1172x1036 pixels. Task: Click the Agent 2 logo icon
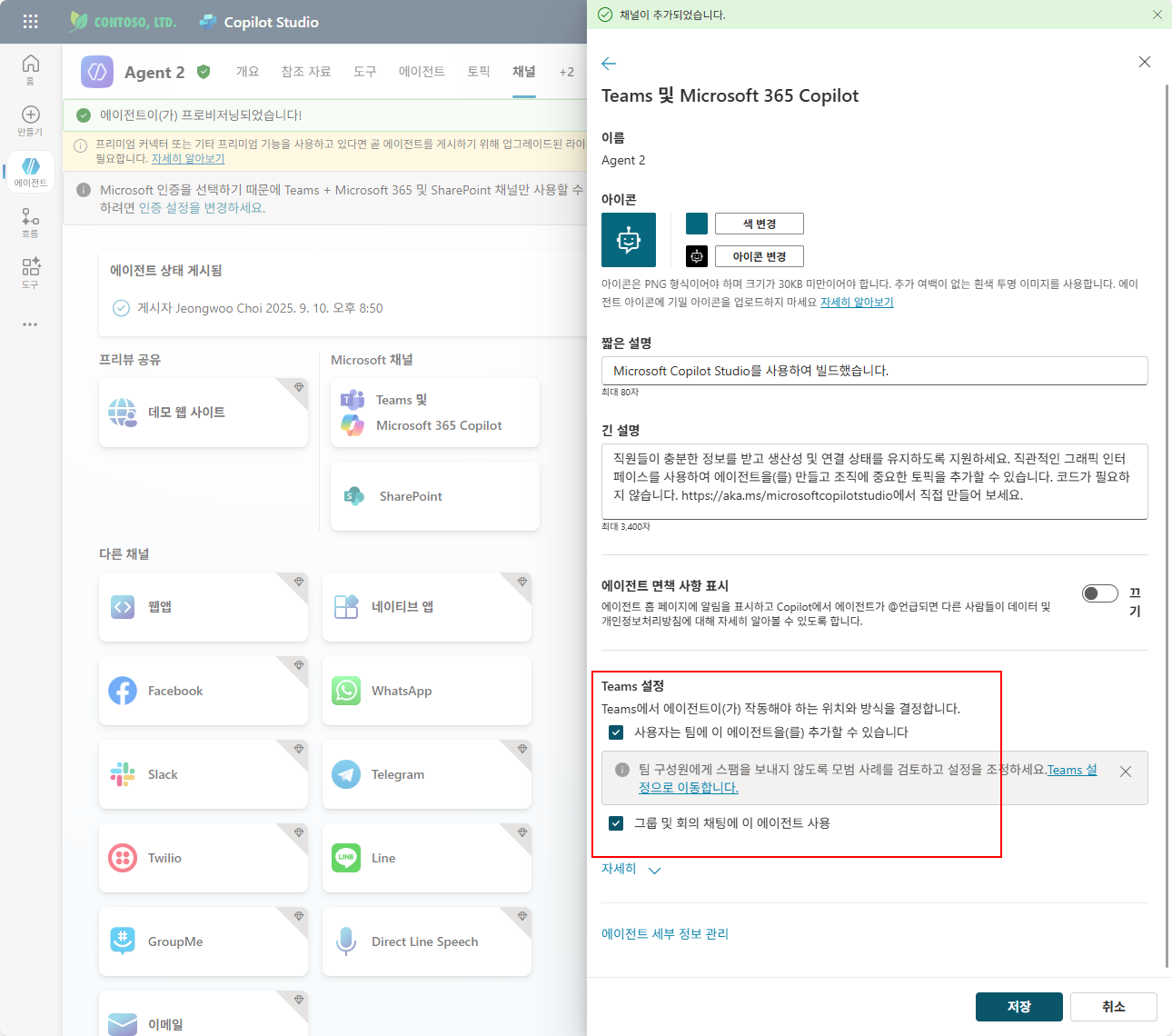click(97, 72)
